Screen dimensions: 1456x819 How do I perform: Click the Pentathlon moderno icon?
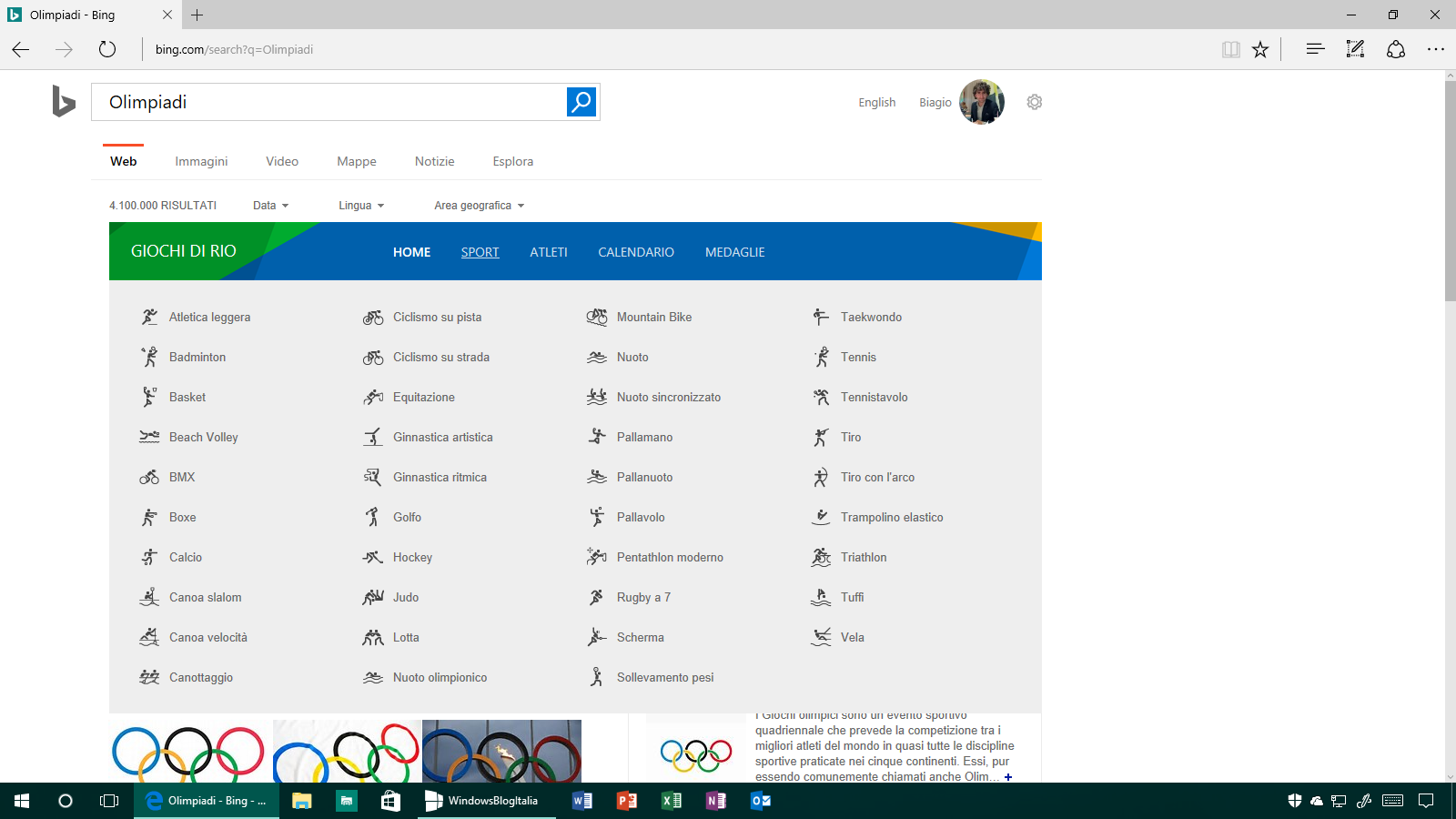coord(597,557)
